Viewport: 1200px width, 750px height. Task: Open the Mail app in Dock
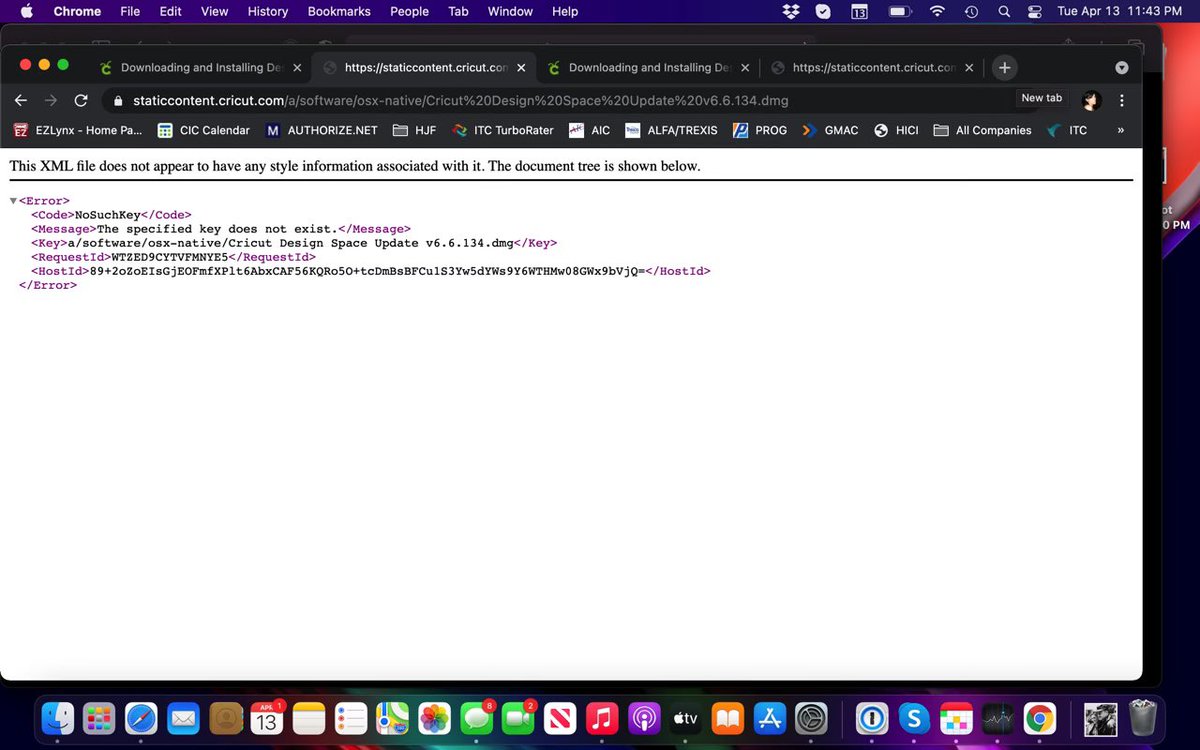click(x=183, y=718)
